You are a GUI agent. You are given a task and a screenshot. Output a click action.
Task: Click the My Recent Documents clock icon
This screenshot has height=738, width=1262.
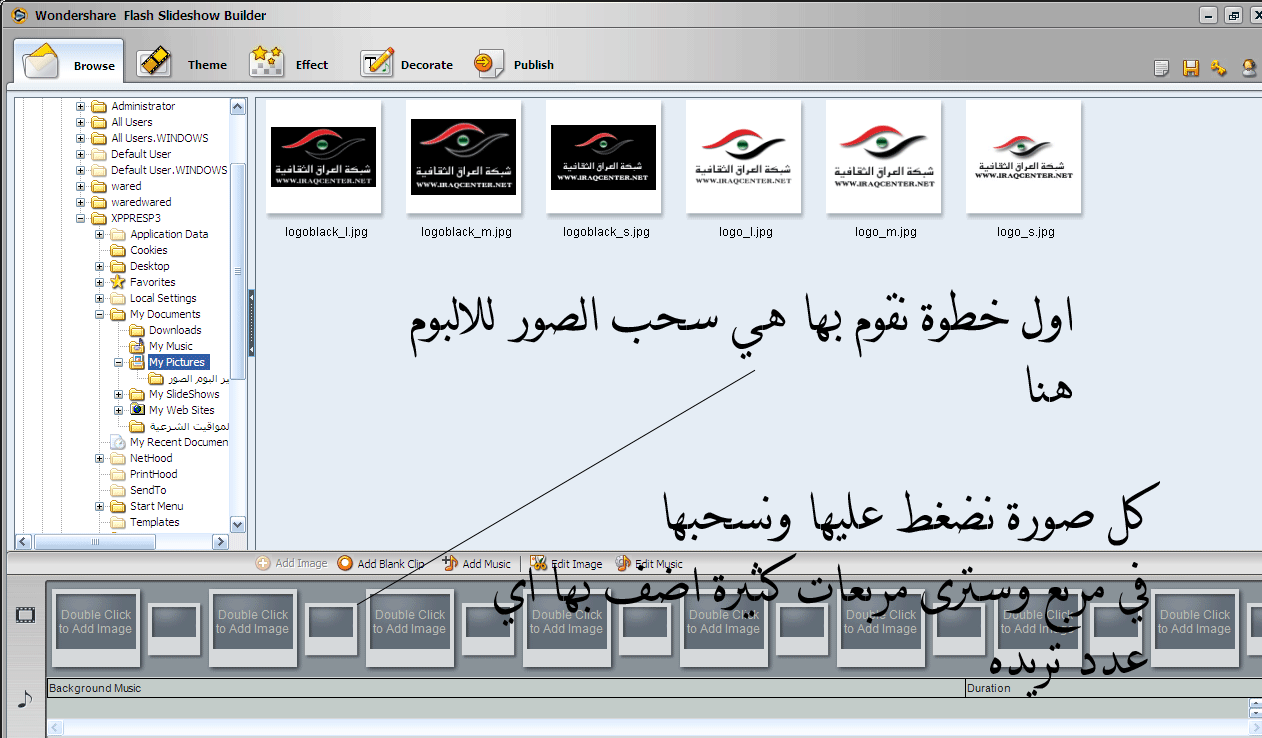(118, 442)
